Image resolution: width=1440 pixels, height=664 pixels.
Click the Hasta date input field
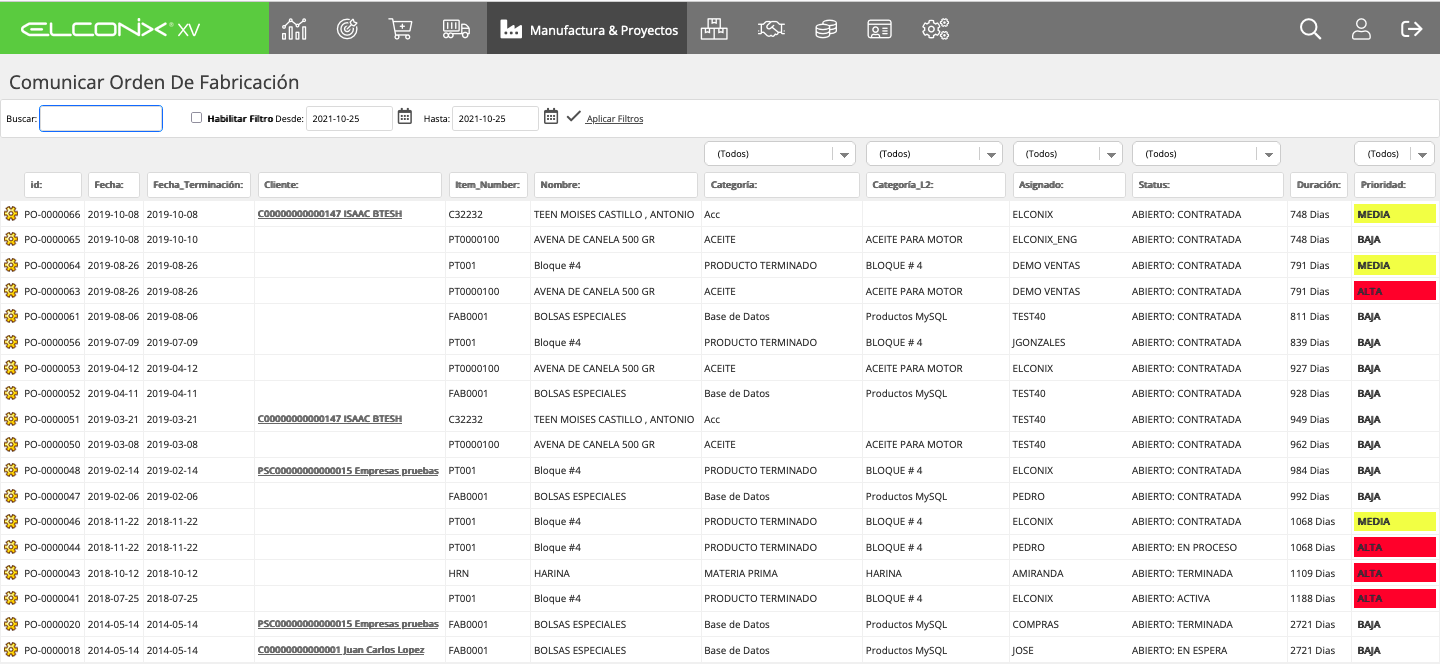click(x=495, y=118)
